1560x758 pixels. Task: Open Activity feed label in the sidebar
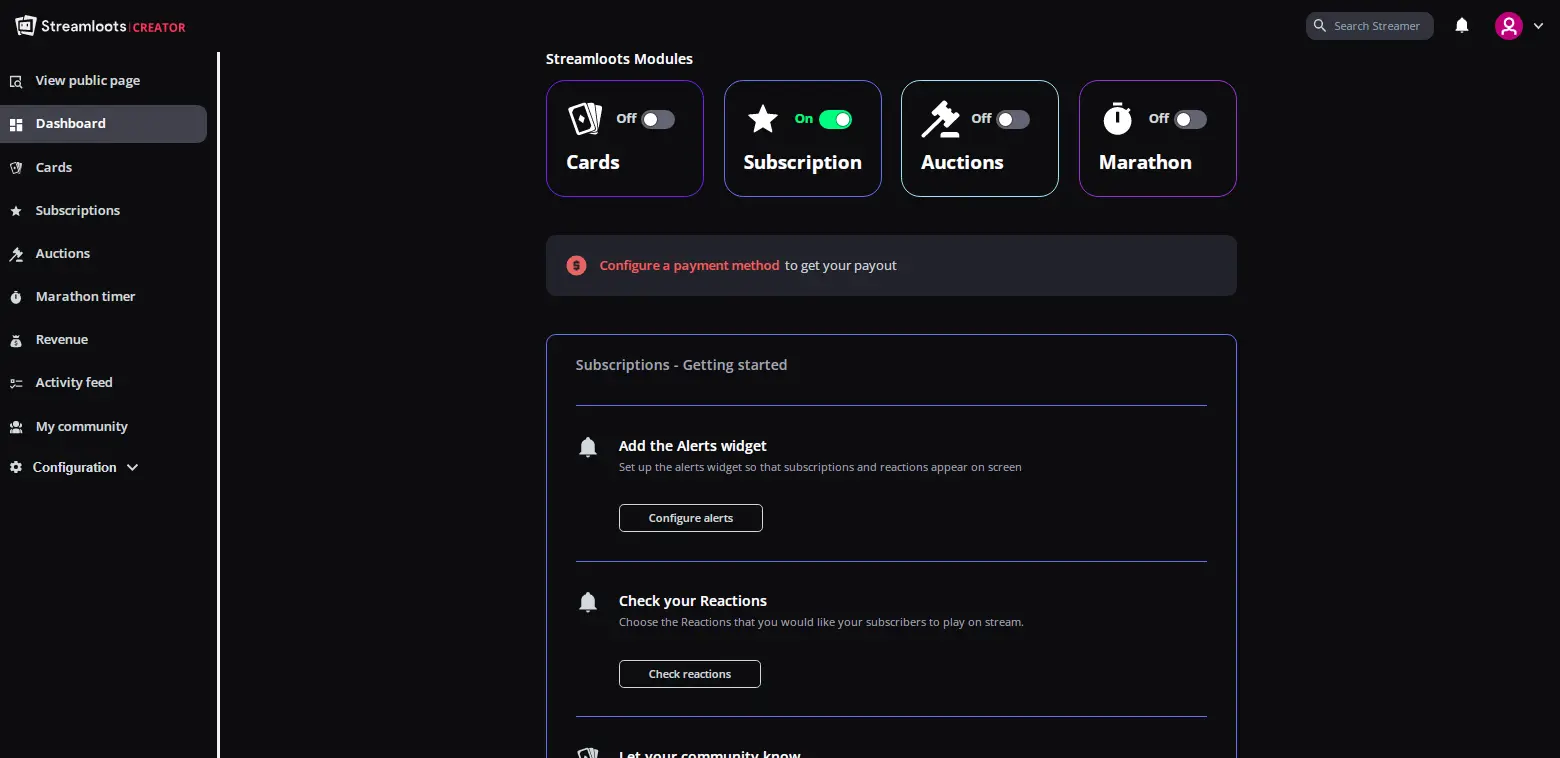coord(74,383)
